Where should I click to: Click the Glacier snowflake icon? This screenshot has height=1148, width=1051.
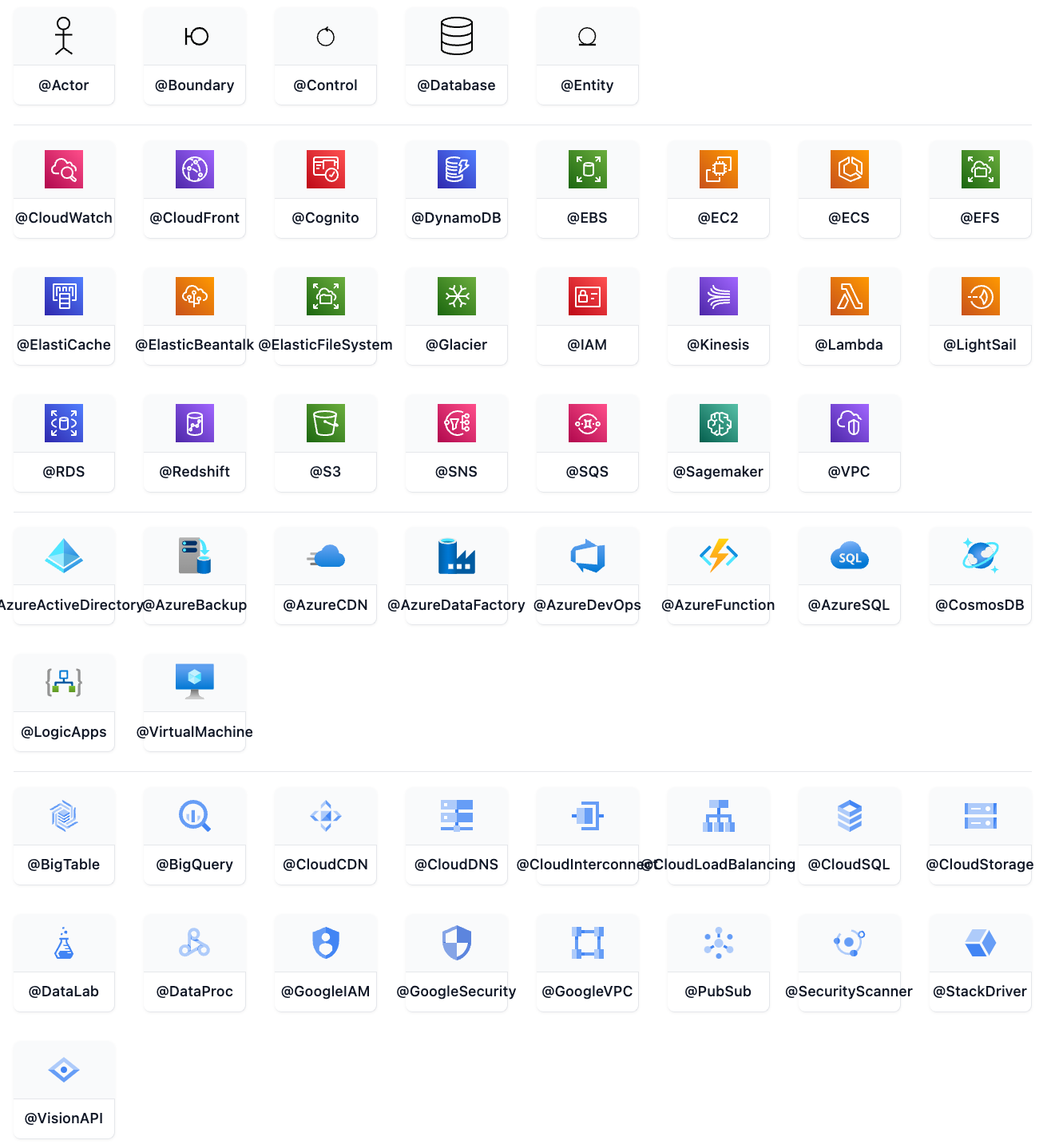click(457, 296)
